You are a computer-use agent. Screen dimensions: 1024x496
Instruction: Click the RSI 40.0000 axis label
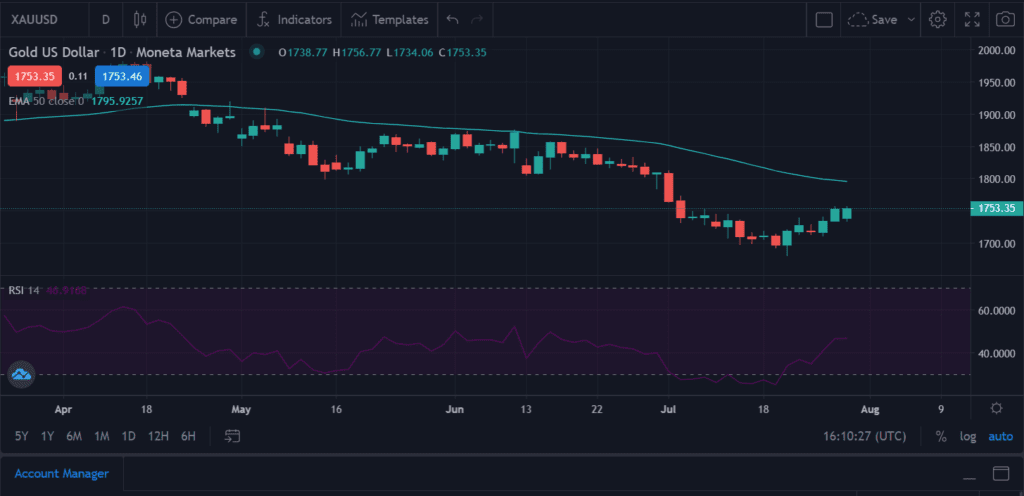[x=997, y=354]
